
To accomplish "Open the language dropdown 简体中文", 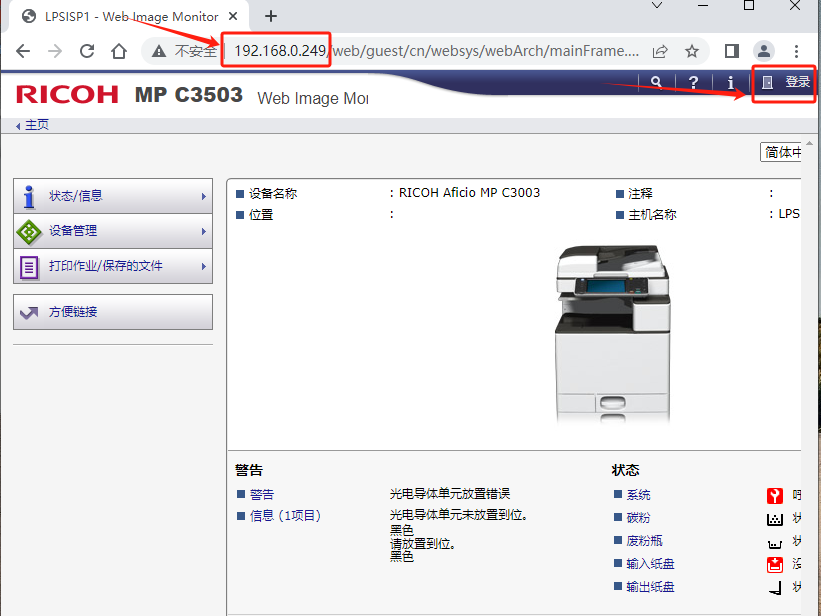I will point(782,152).
